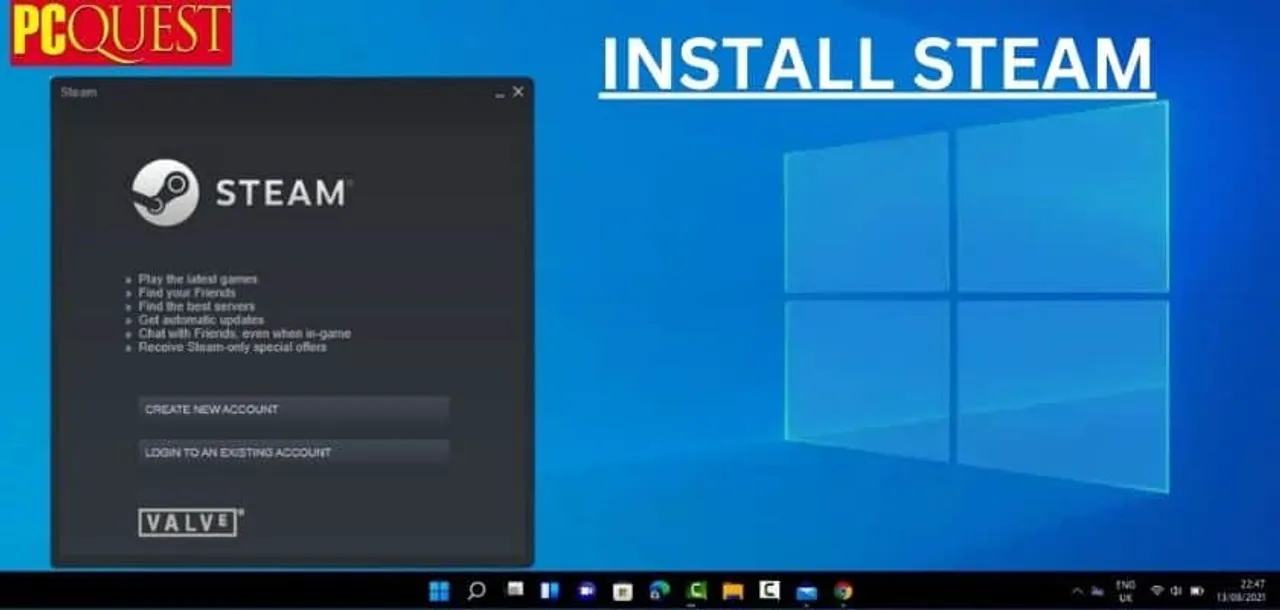Open the volume tray icon
Image resolution: width=1280 pixels, height=610 pixels.
(x=1176, y=591)
